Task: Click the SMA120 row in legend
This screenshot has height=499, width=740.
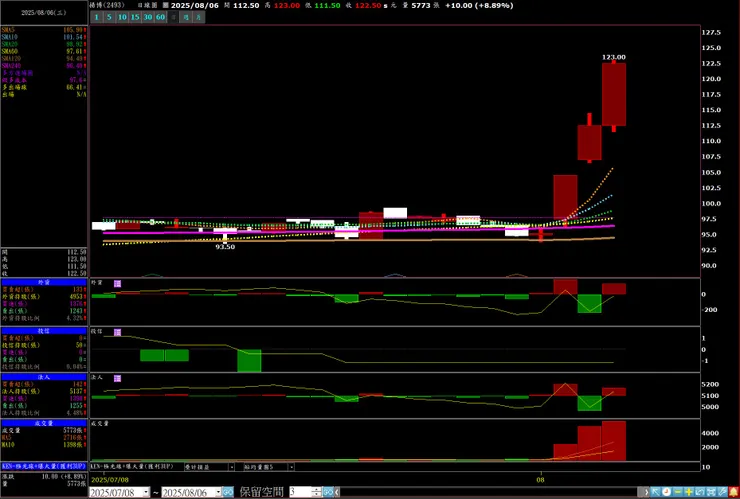Action: coord(44,59)
